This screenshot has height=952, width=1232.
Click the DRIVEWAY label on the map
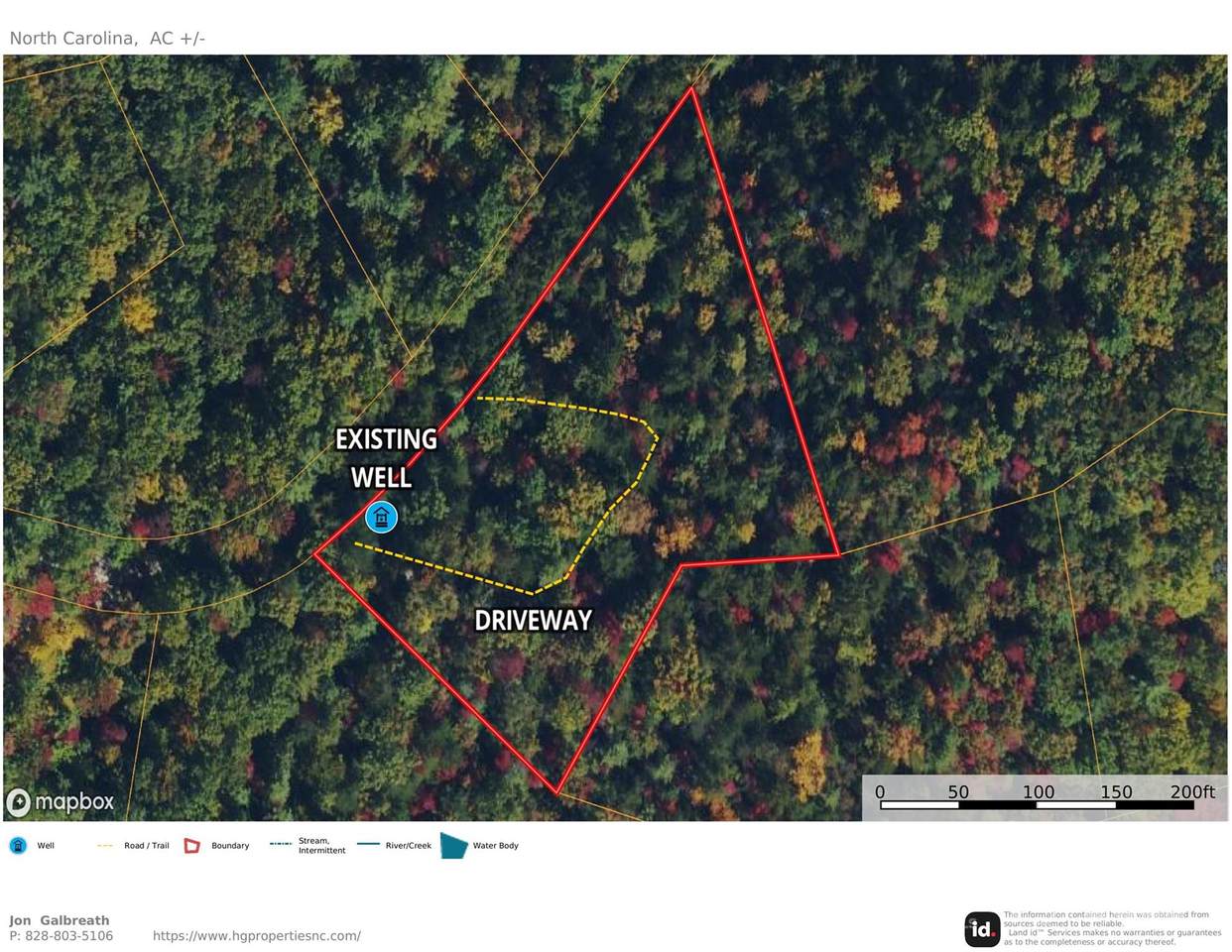533,621
